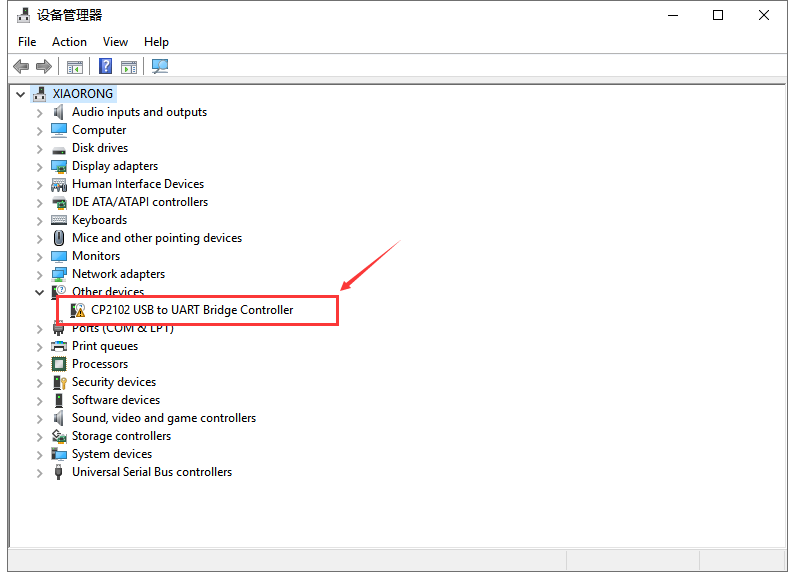Open the View menu
The image size is (795, 579).
click(x=115, y=42)
